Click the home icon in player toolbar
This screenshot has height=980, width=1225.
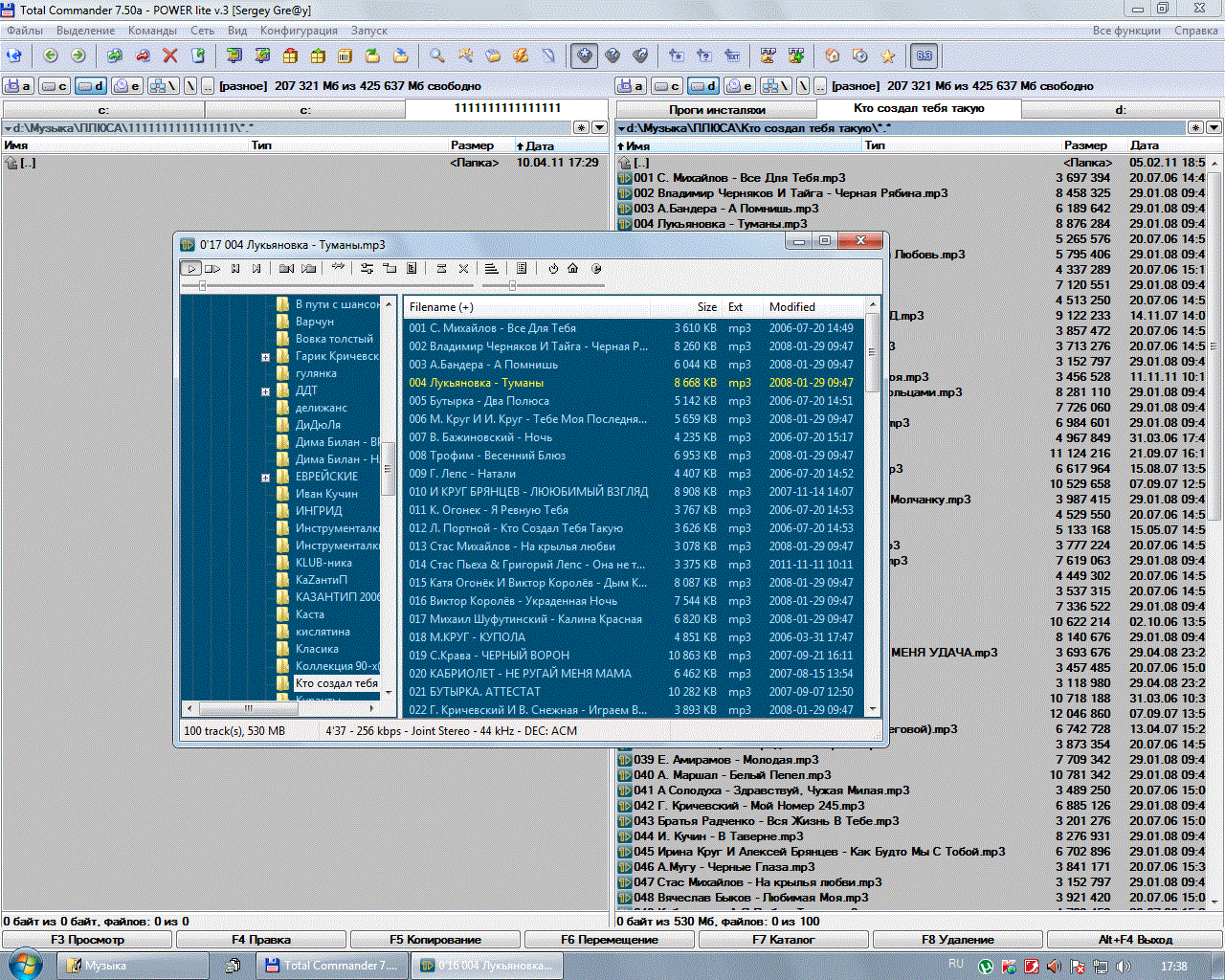tap(572, 269)
